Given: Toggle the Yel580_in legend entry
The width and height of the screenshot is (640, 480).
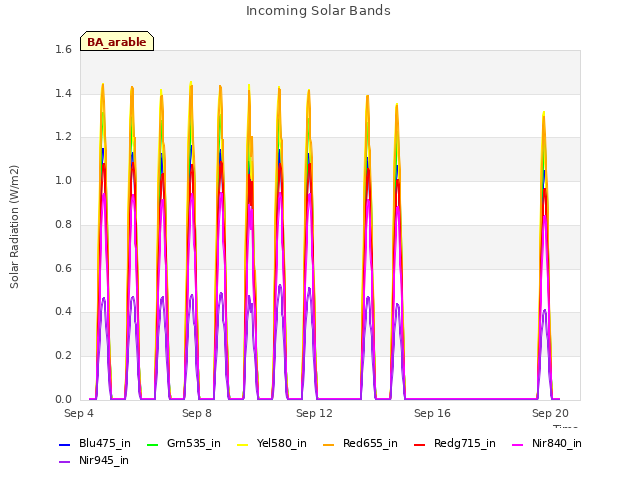Looking at the screenshot, I should [x=272, y=443].
